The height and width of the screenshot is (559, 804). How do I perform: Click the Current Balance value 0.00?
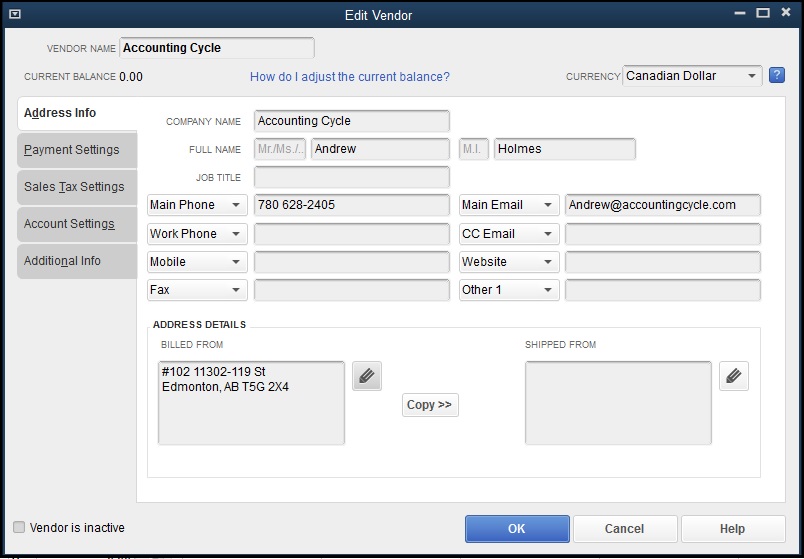click(x=131, y=77)
